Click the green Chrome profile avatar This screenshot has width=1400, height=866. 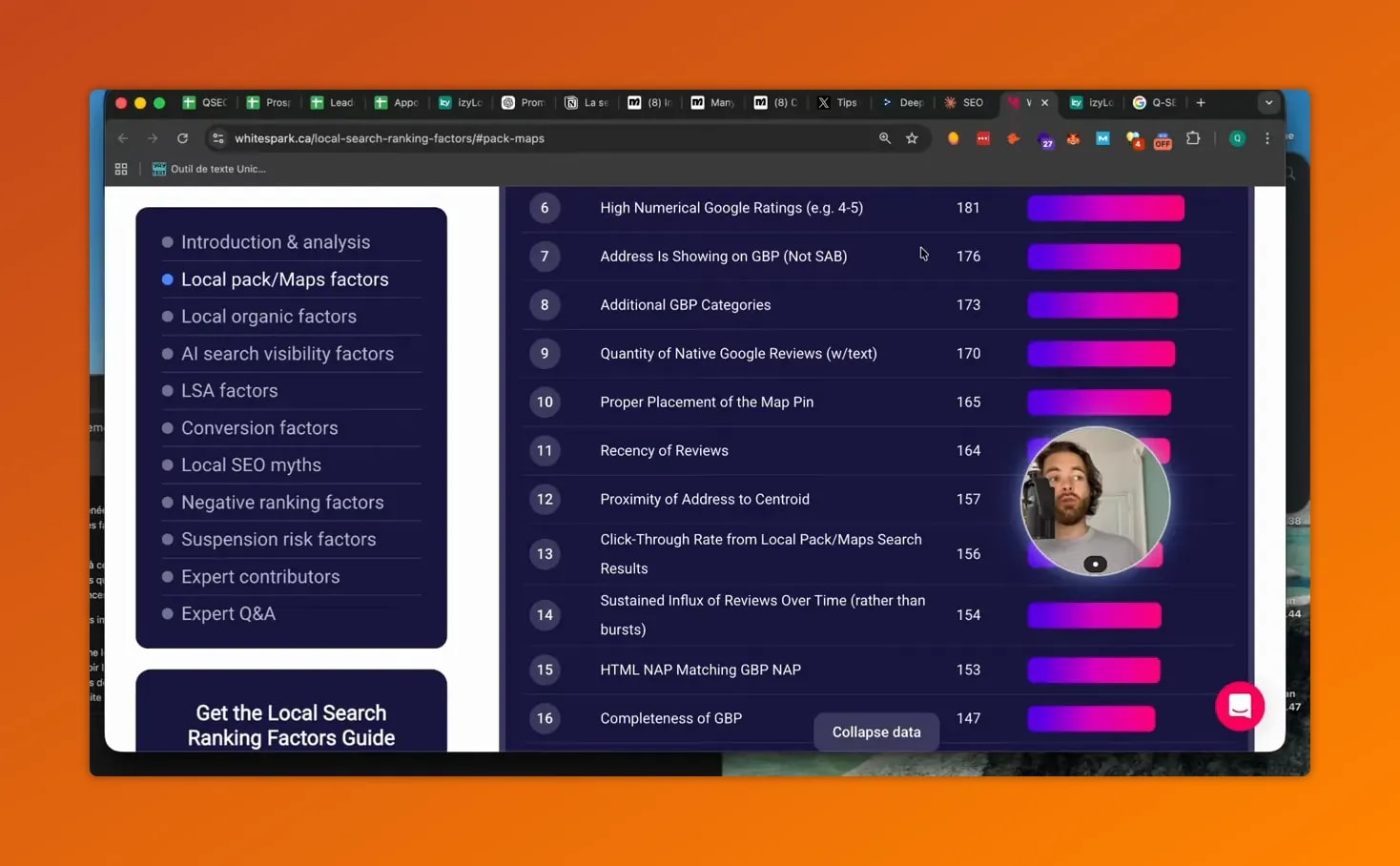pos(1237,138)
